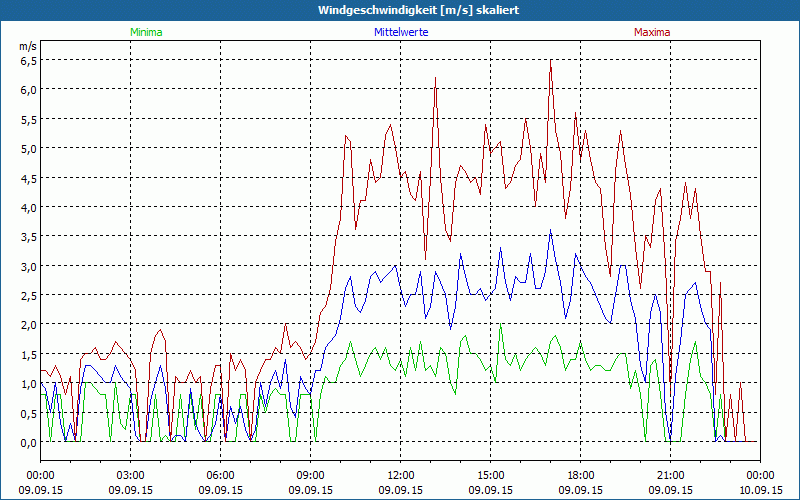Click the 15:00 time axis label

(x=490, y=476)
